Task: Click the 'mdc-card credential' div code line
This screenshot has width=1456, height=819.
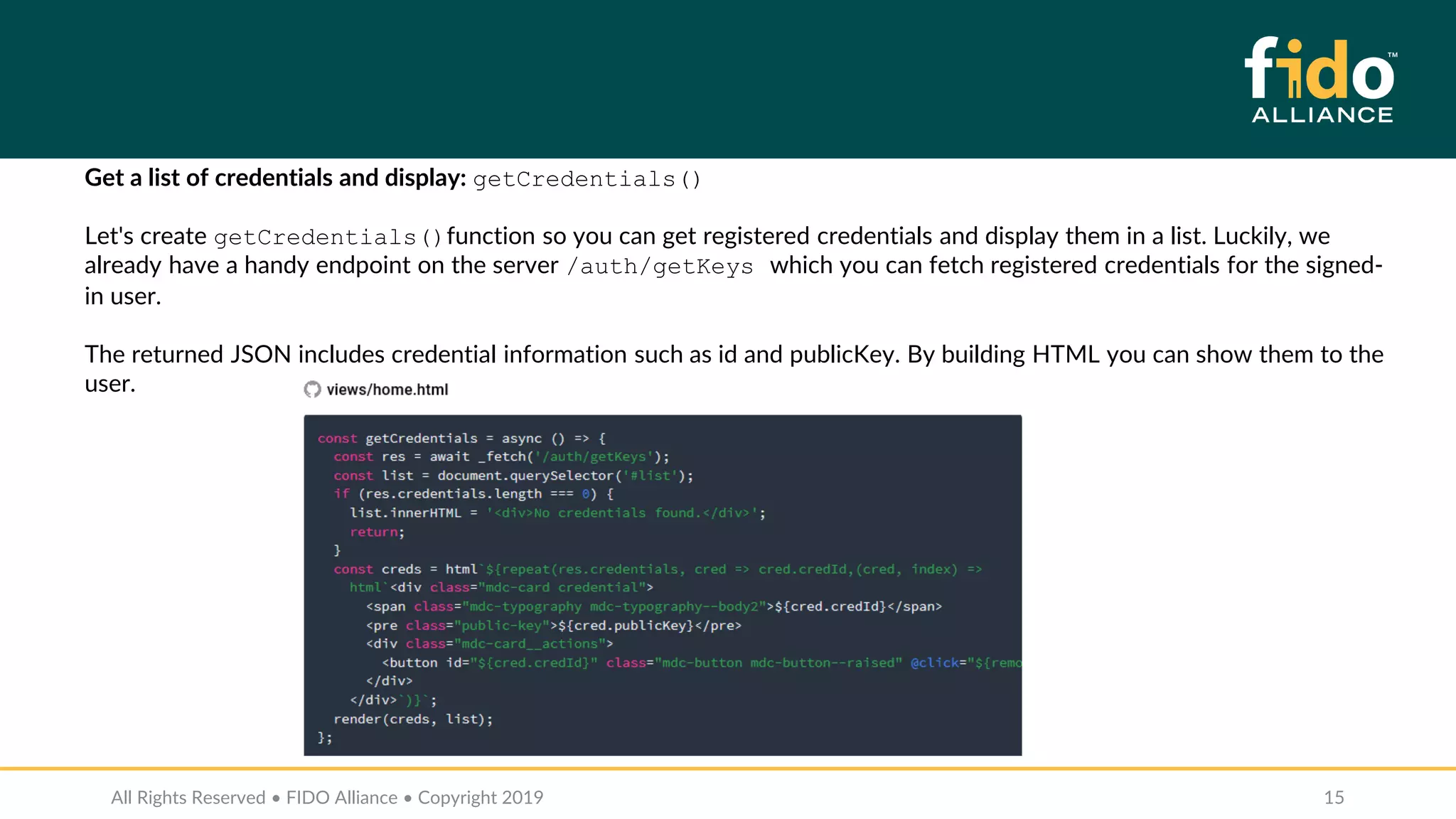Action: click(x=501, y=588)
